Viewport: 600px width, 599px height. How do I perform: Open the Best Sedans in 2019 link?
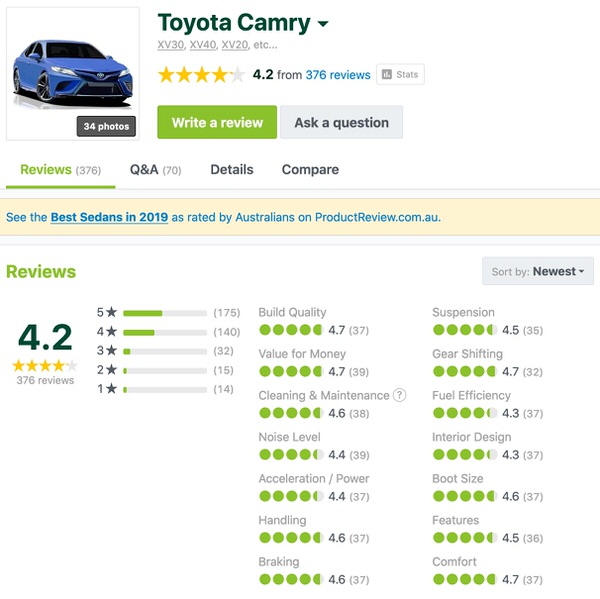[x=109, y=217]
